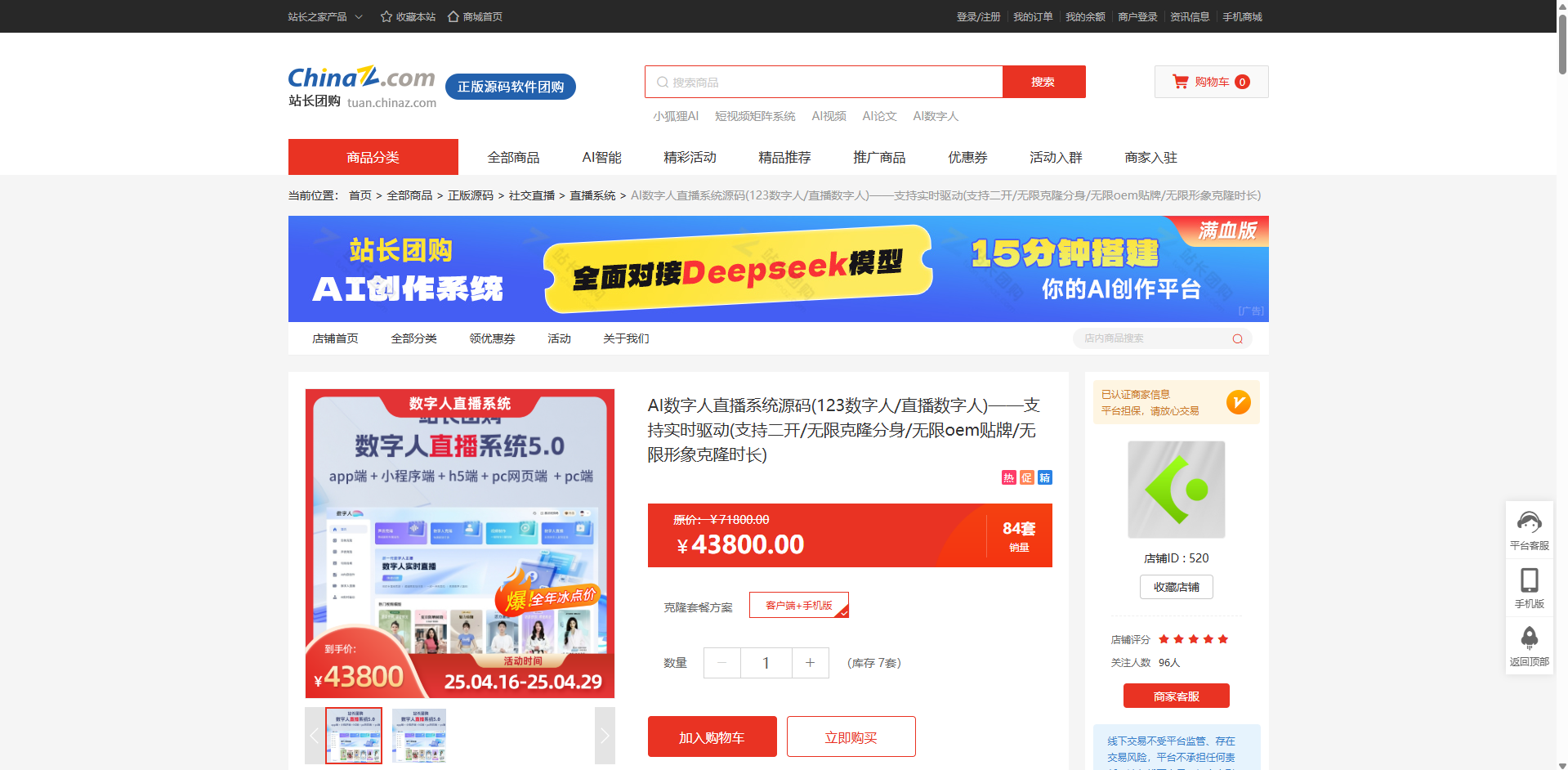Click the store search magnifier icon

(1238, 338)
